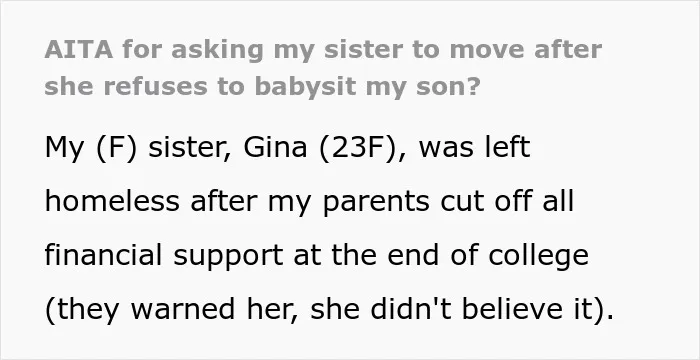This screenshot has width=700, height=360.
Task: Click the word "college" in the paragraph
Action: click(538, 256)
